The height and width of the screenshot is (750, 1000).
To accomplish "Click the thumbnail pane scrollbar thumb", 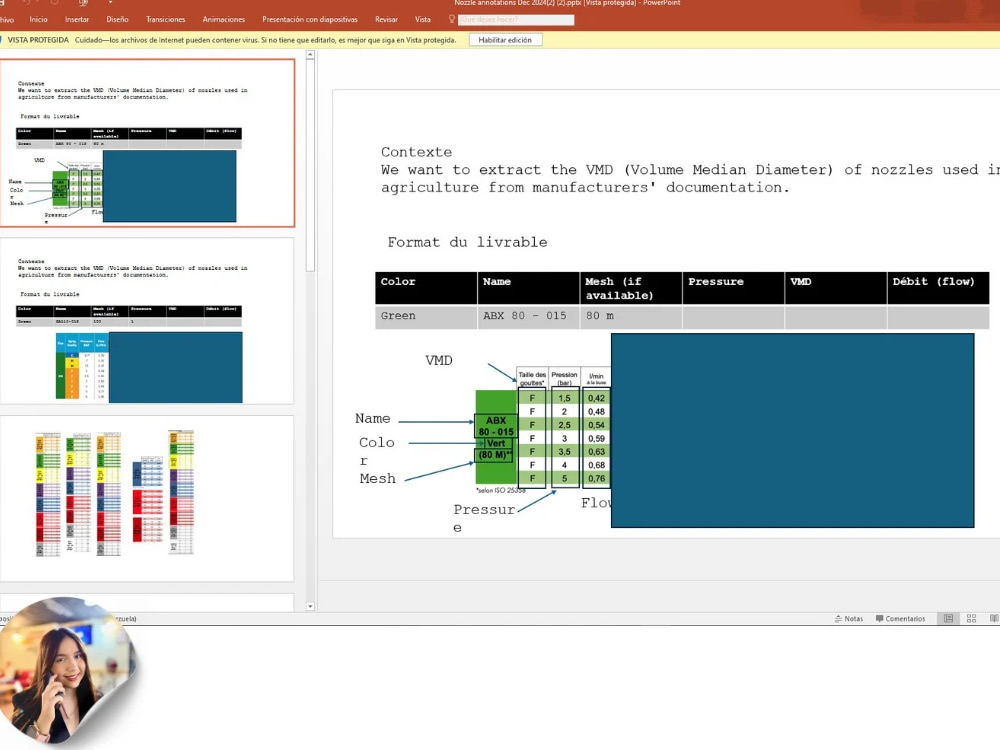I will click(x=311, y=166).
